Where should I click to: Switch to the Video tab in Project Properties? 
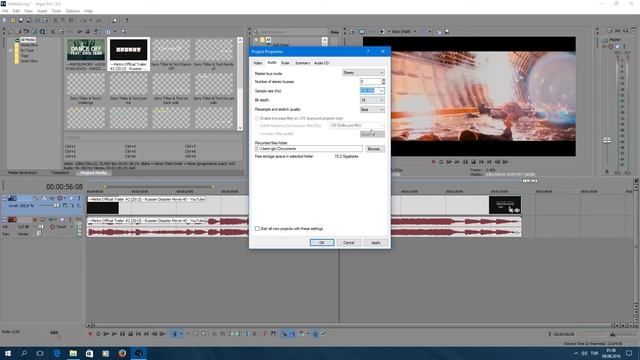(x=258, y=63)
